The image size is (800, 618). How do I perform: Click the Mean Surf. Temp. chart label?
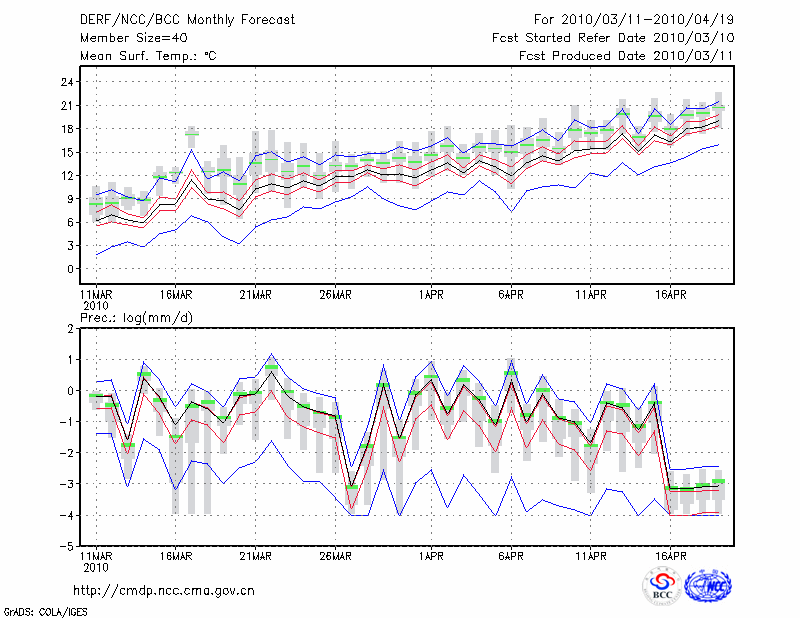pos(148,56)
